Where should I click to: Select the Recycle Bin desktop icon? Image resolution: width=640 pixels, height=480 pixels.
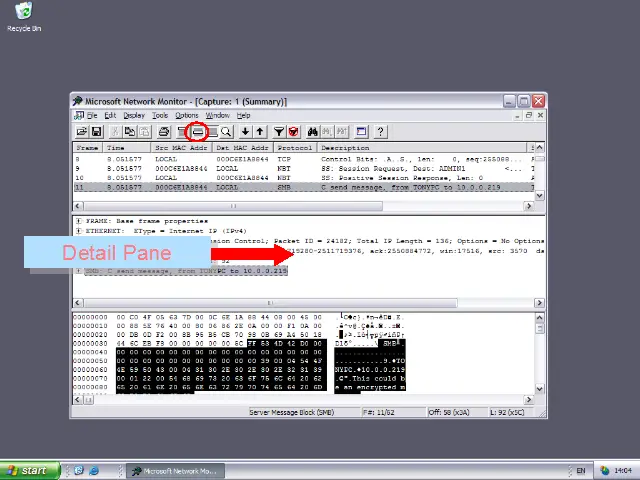pos(24,17)
